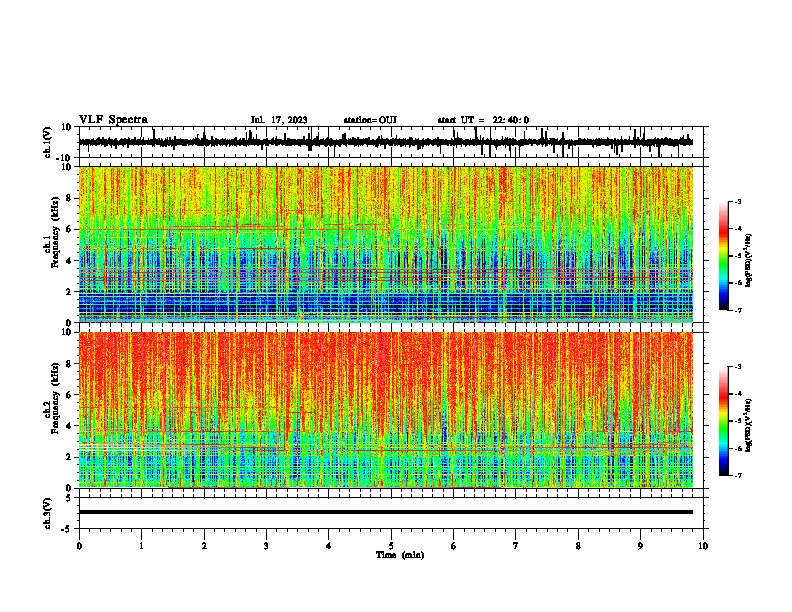Image resolution: width=792 pixels, height=612 pixels.
Task: Click time-axis tick label "1"
Action: pyautogui.click(x=141, y=546)
